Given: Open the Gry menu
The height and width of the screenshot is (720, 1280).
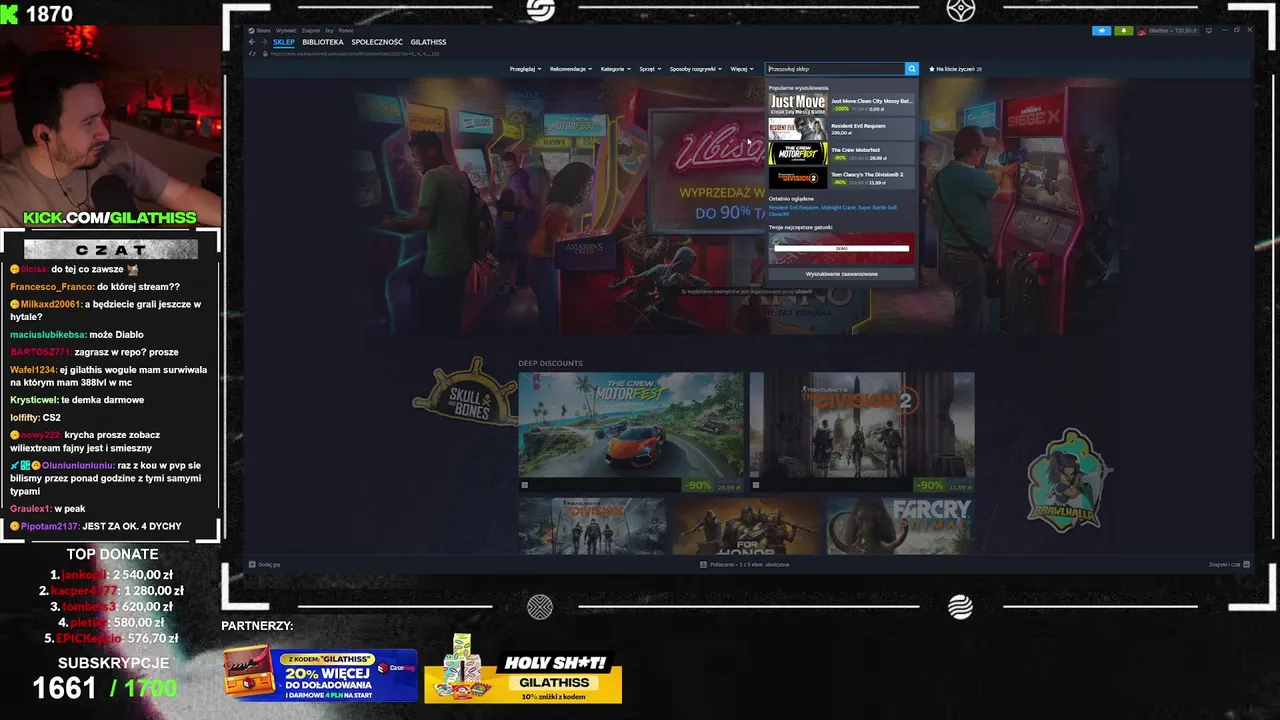Looking at the screenshot, I should pyautogui.click(x=330, y=30).
